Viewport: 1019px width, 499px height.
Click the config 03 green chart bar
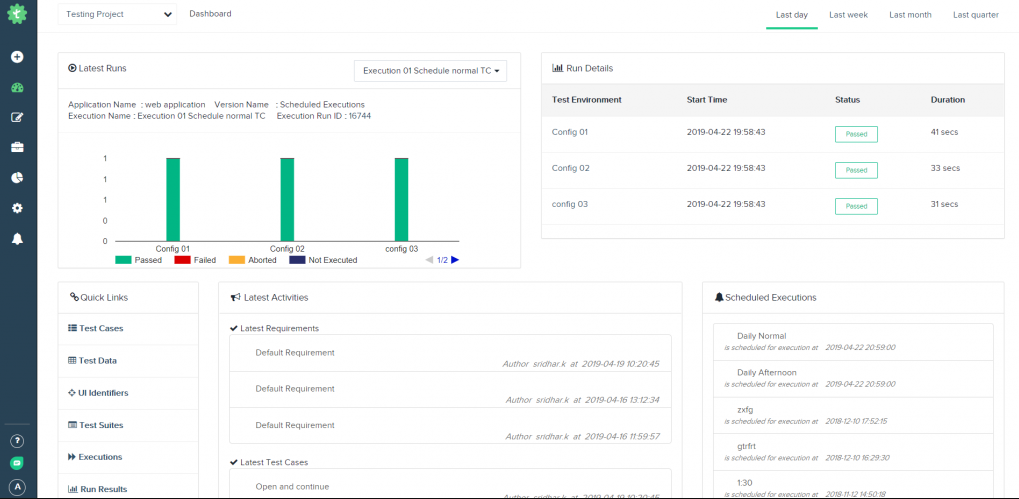click(402, 199)
